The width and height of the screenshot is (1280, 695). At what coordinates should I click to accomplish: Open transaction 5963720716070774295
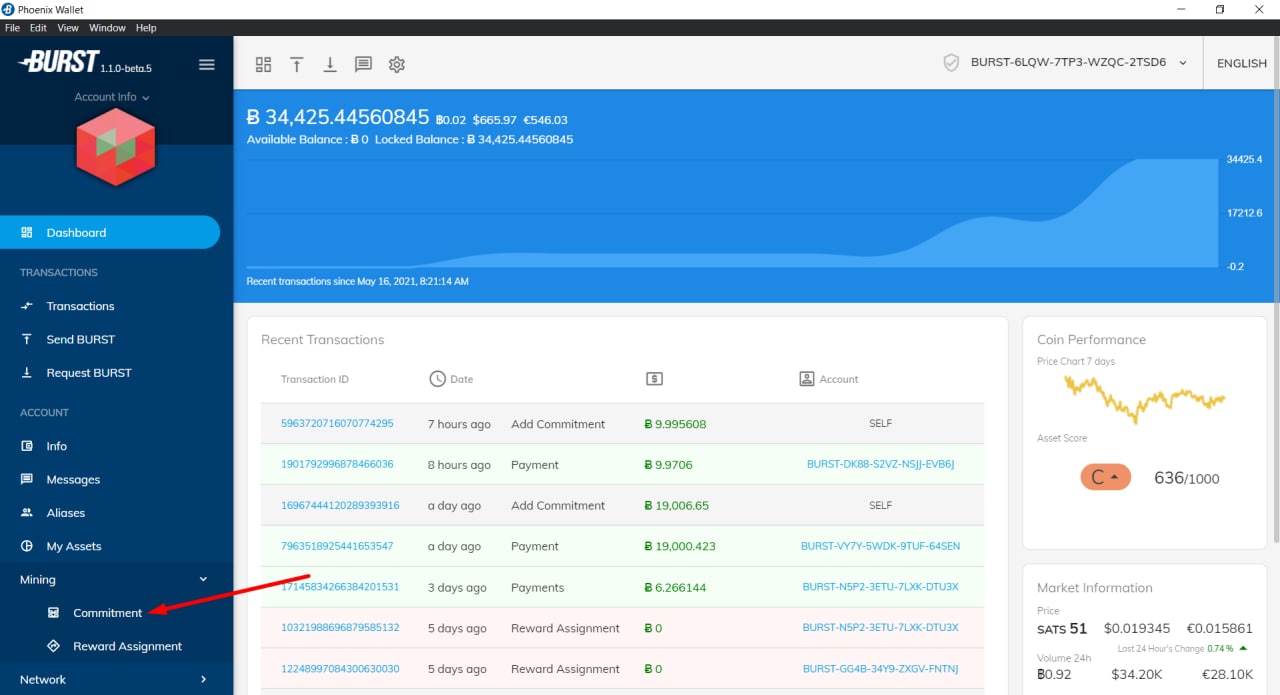[x=337, y=423]
